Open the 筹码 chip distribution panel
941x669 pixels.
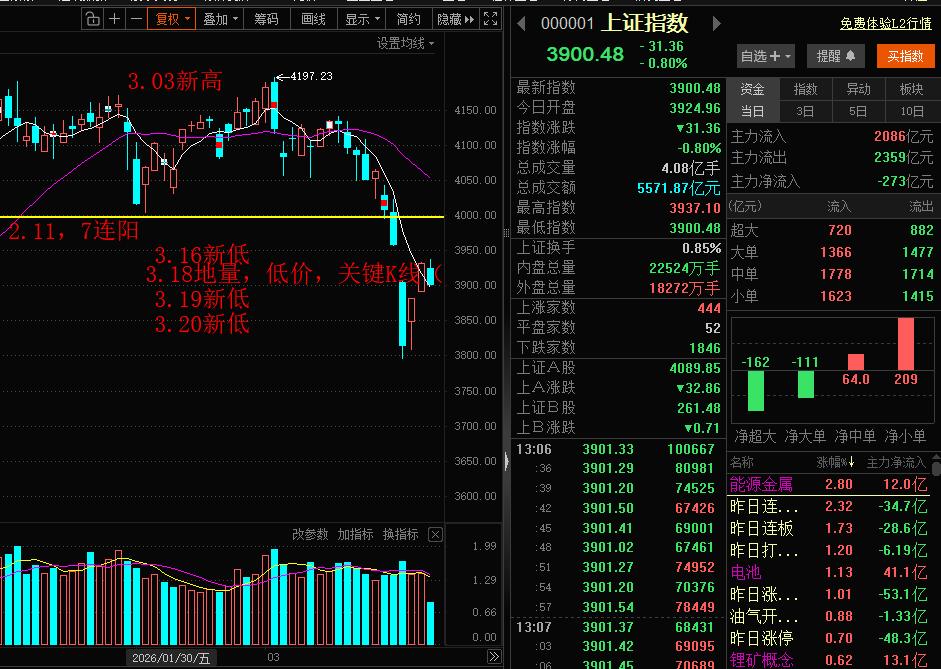[265, 19]
